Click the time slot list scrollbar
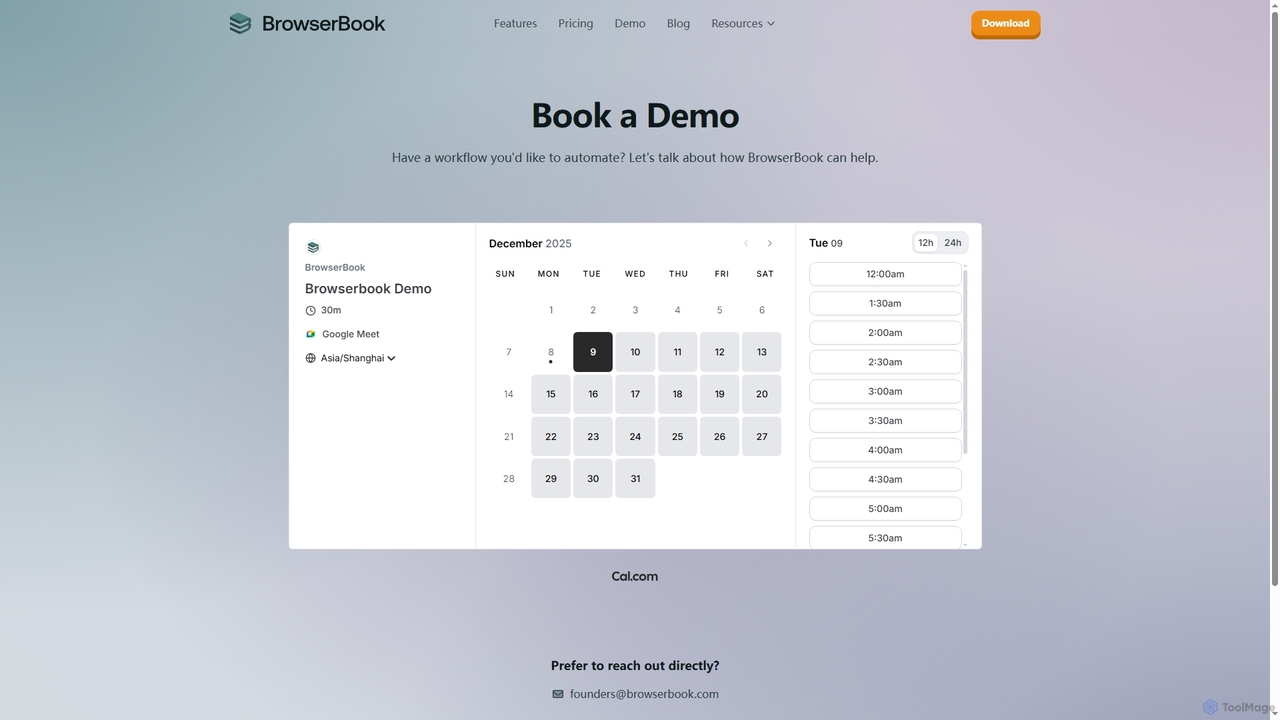Screen dimensions: 1280x720 coord(965,360)
